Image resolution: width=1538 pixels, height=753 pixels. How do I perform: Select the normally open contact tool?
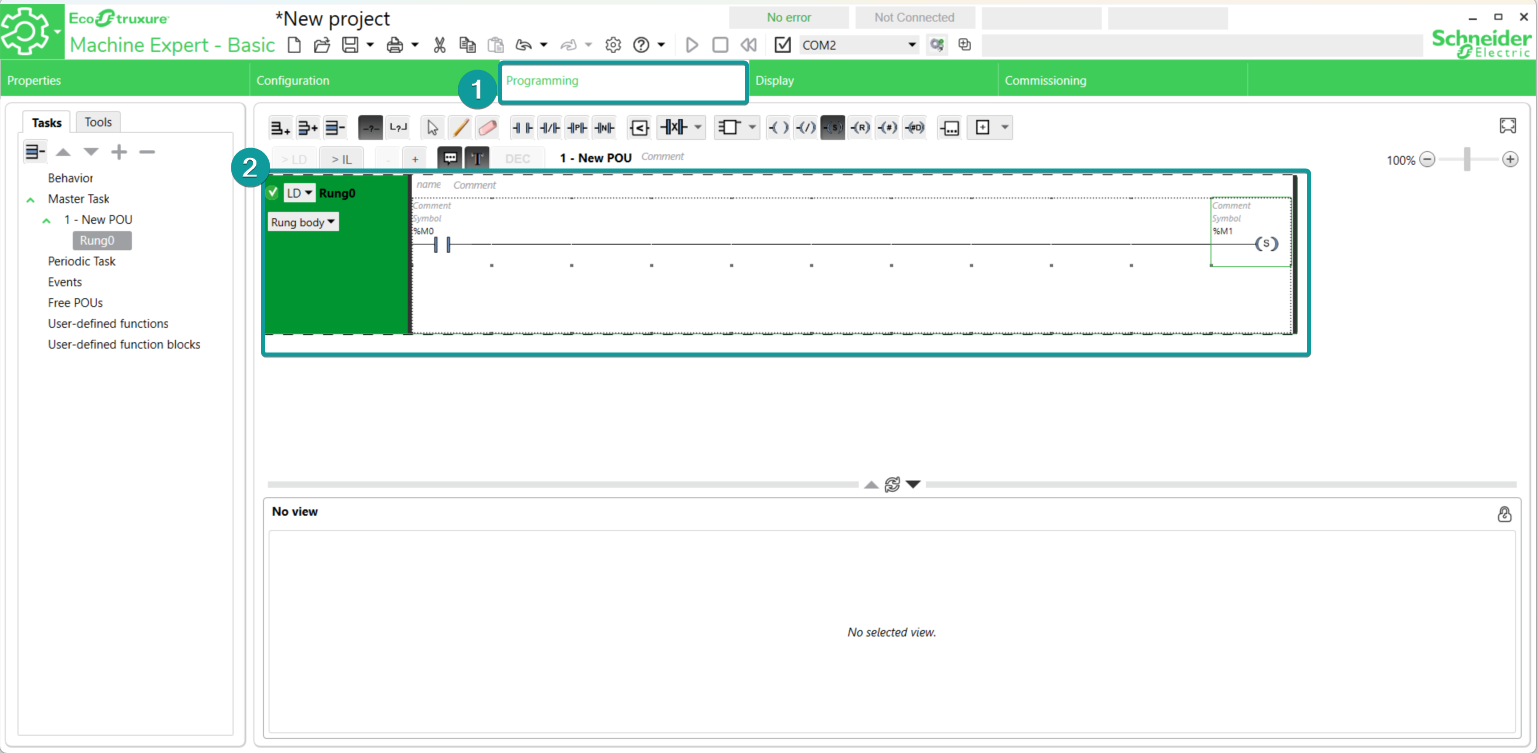(522, 127)
